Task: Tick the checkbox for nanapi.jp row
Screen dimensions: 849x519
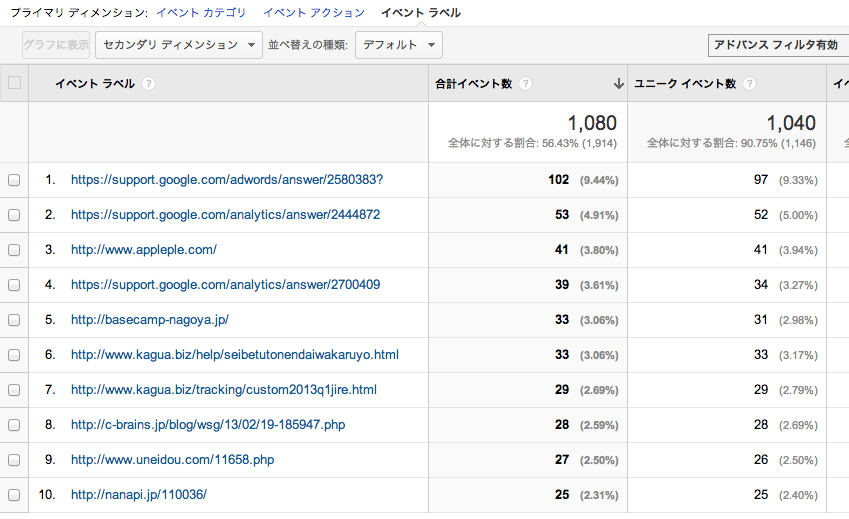Action: coord(14,495)
